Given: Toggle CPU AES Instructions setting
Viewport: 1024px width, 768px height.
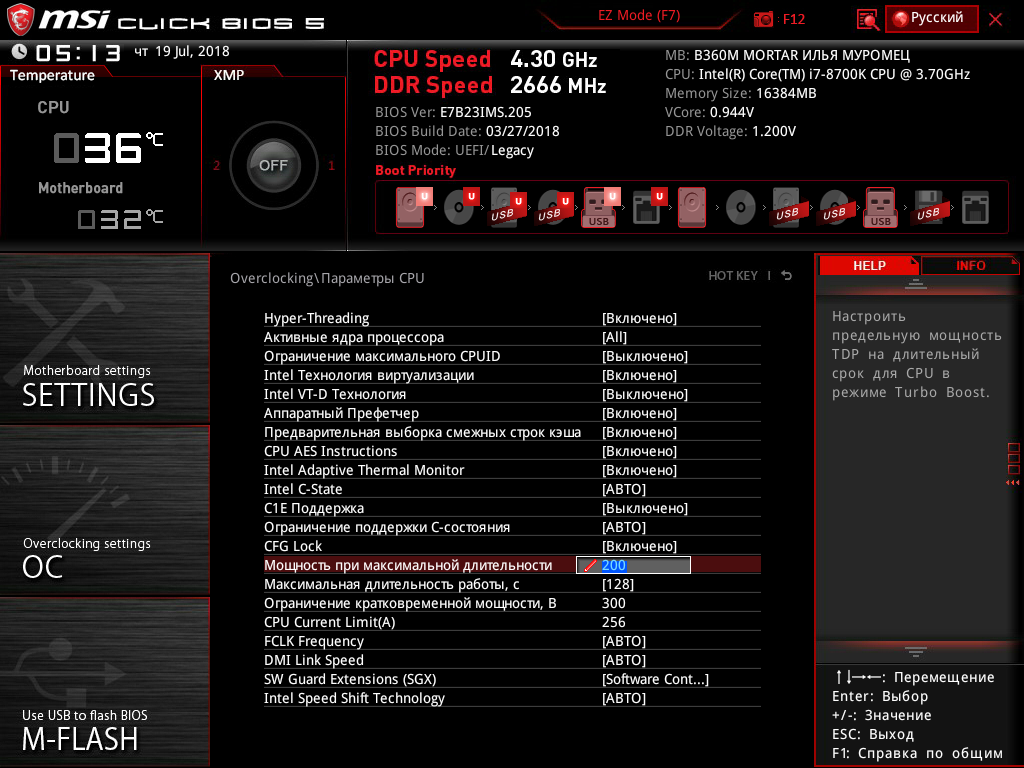Looking at the screenshot, I should point(512,451).
